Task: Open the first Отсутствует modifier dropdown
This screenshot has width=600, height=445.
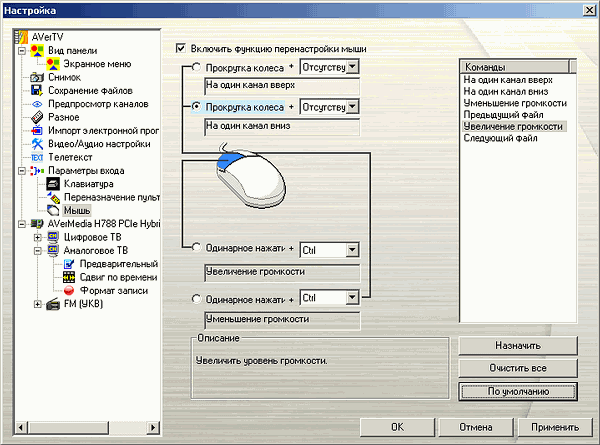Action: tap(352, 68)
